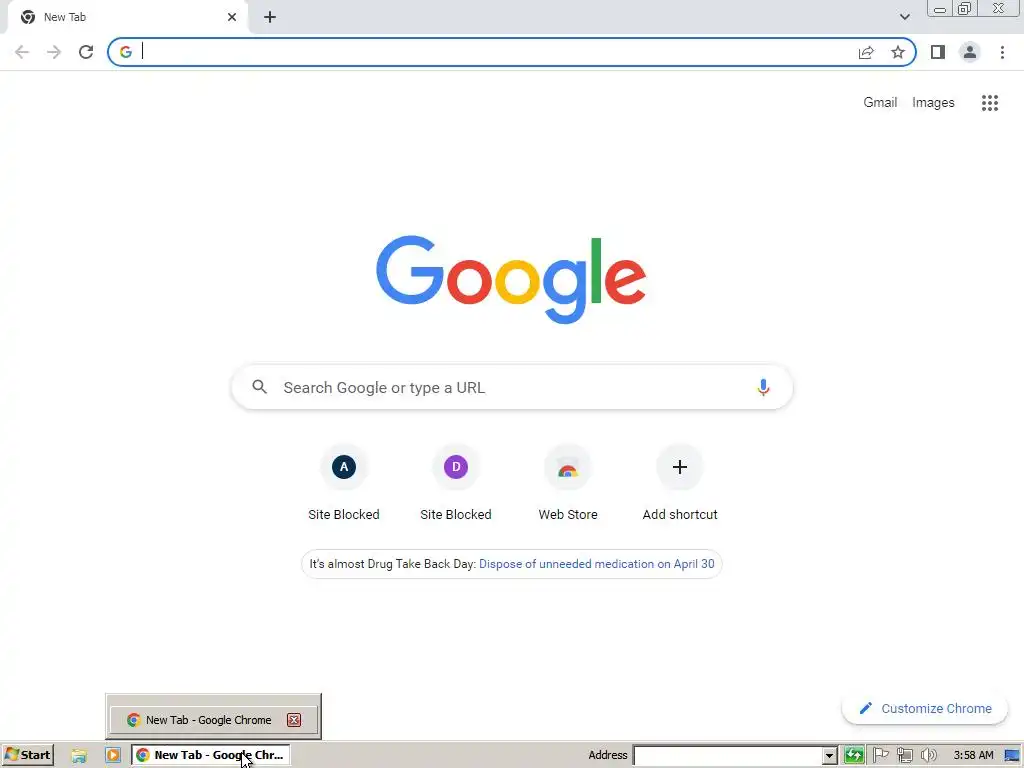
Task: Expand the tab search chevron
Action: (x=904, y=17)
